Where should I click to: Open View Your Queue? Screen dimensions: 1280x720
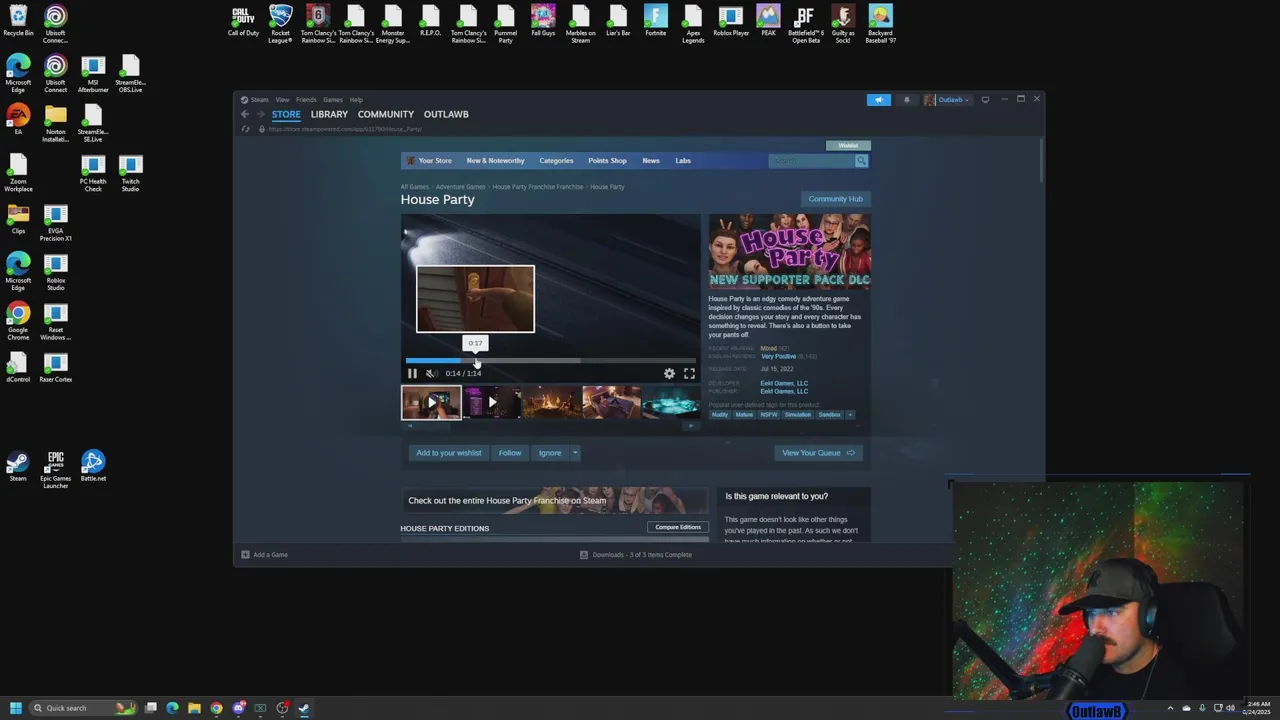tap(818, 453)
